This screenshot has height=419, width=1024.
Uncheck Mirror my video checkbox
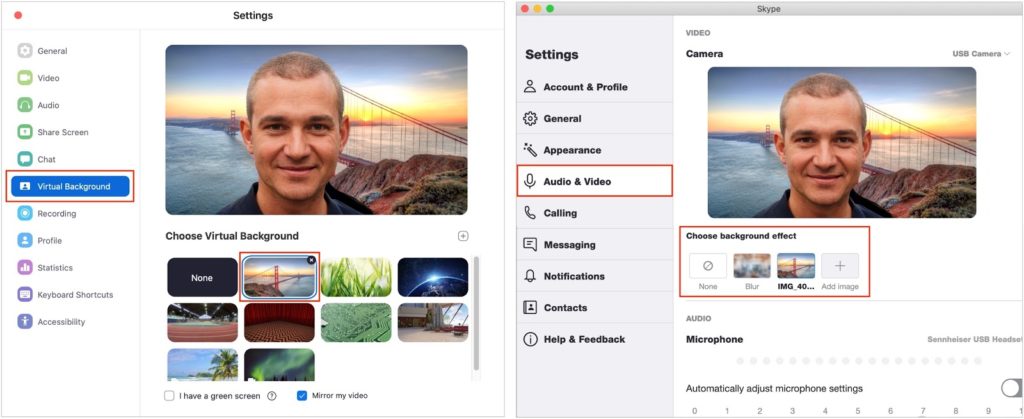tap(302, 396)
